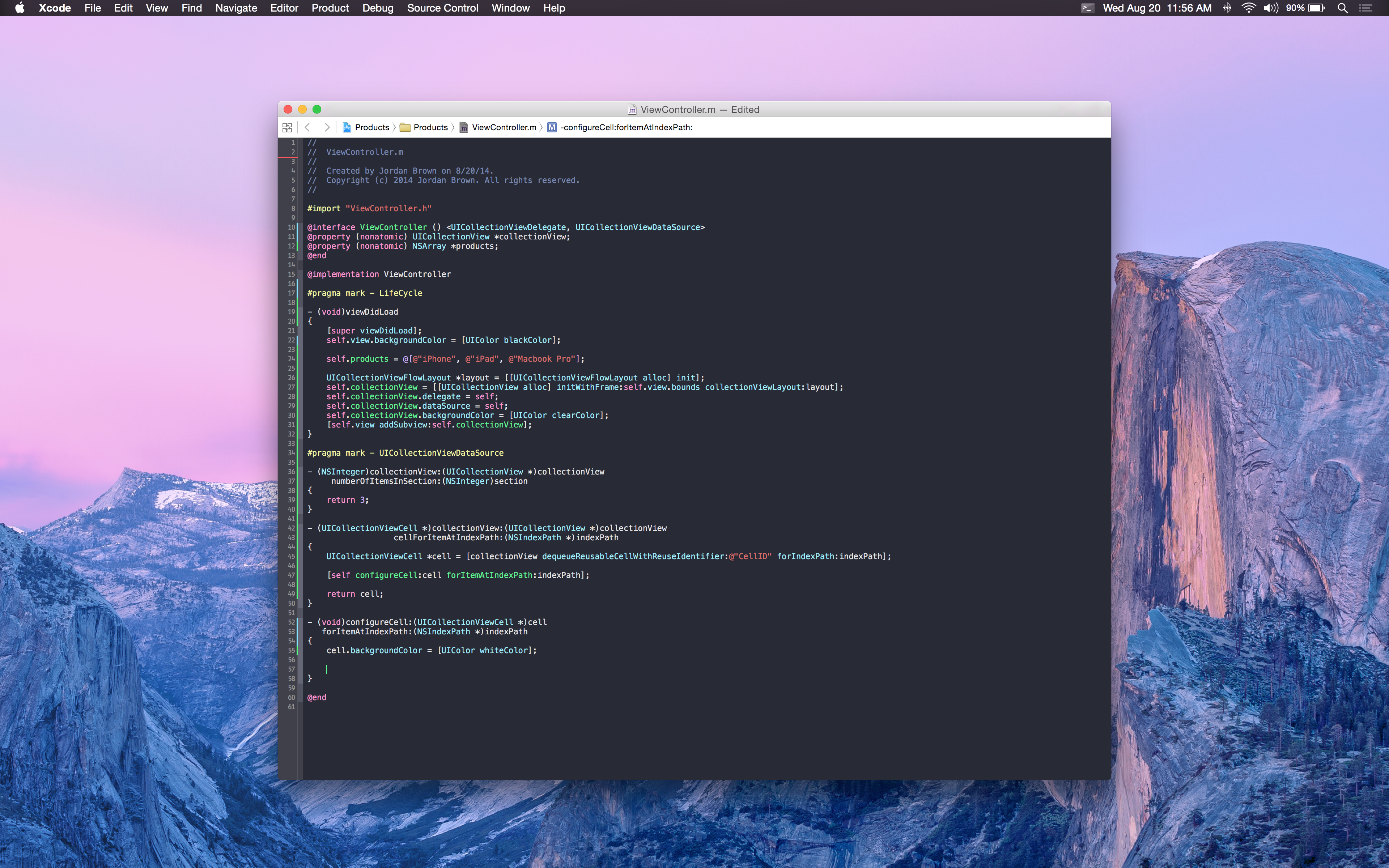Click the ViewController.m window title
The image size is (1389, 868).
point(678,110)
